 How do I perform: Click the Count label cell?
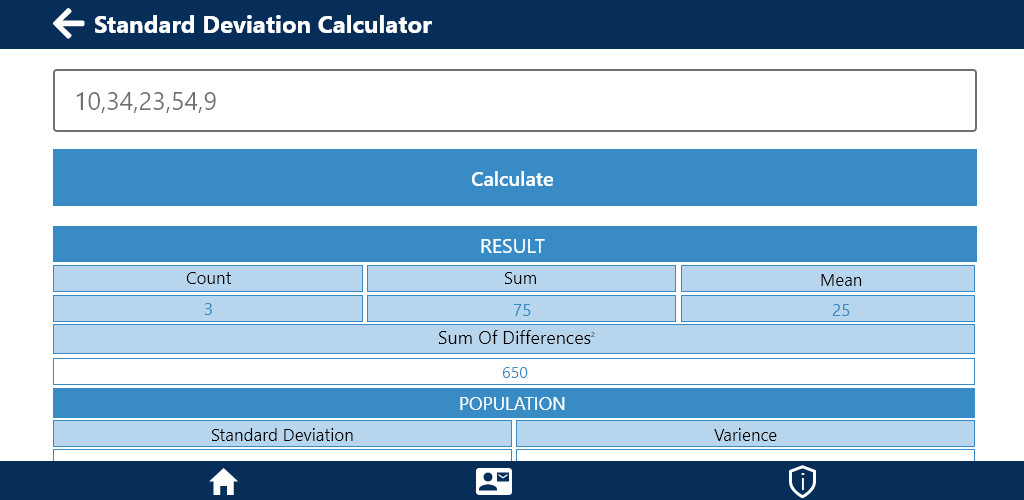208,279
